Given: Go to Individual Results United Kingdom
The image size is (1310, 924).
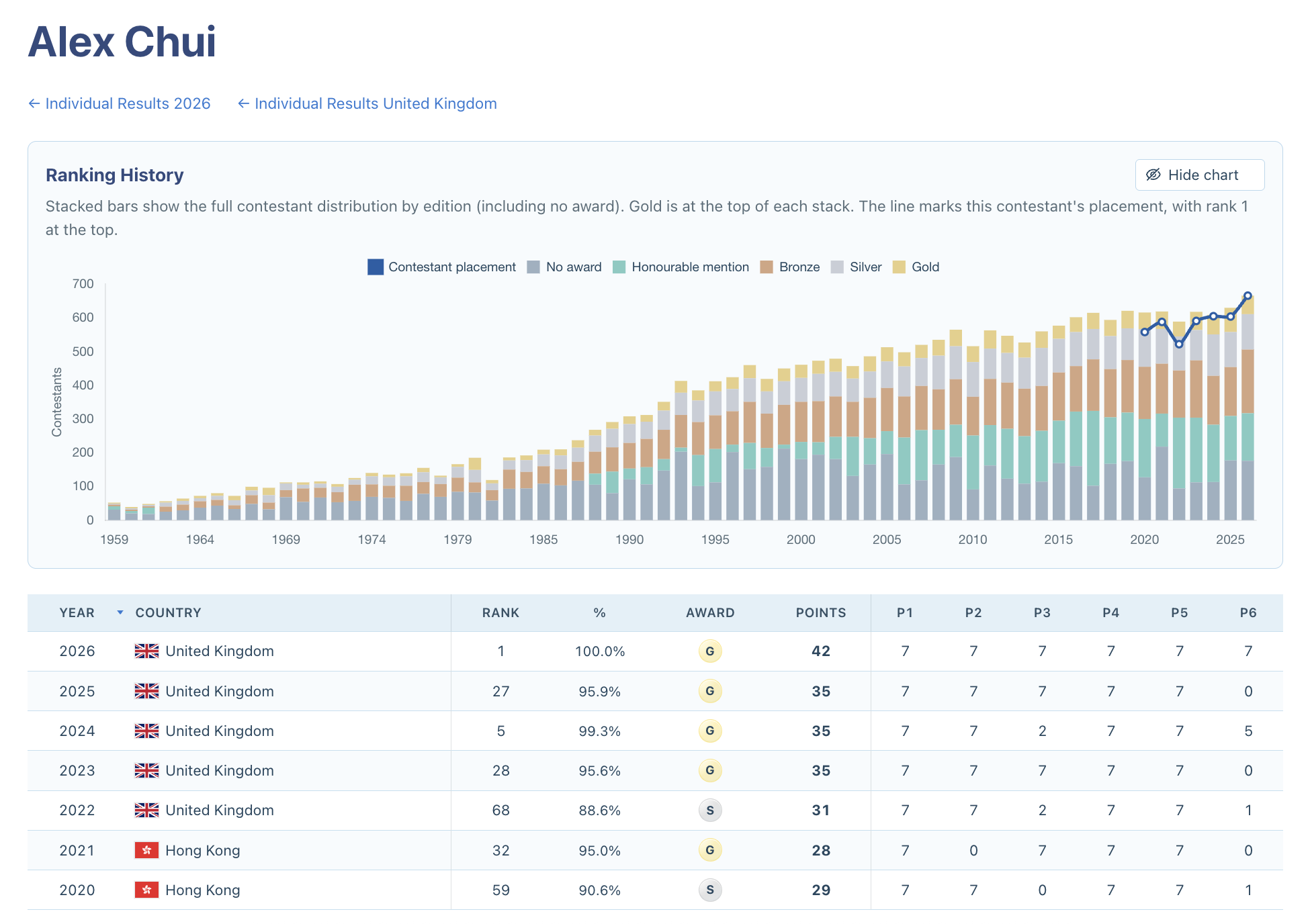Looking at the screenshot, I should (367, 103).
